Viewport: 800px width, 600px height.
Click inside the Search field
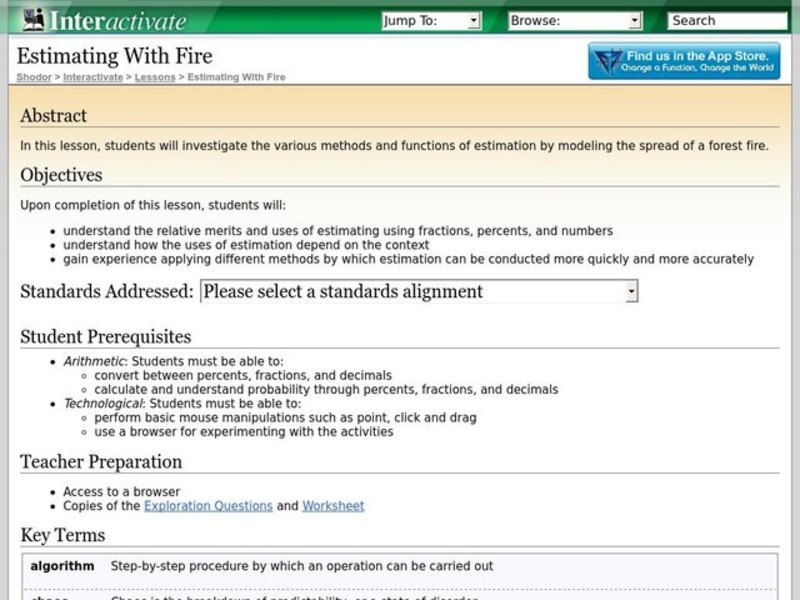[x=725, y=19]
